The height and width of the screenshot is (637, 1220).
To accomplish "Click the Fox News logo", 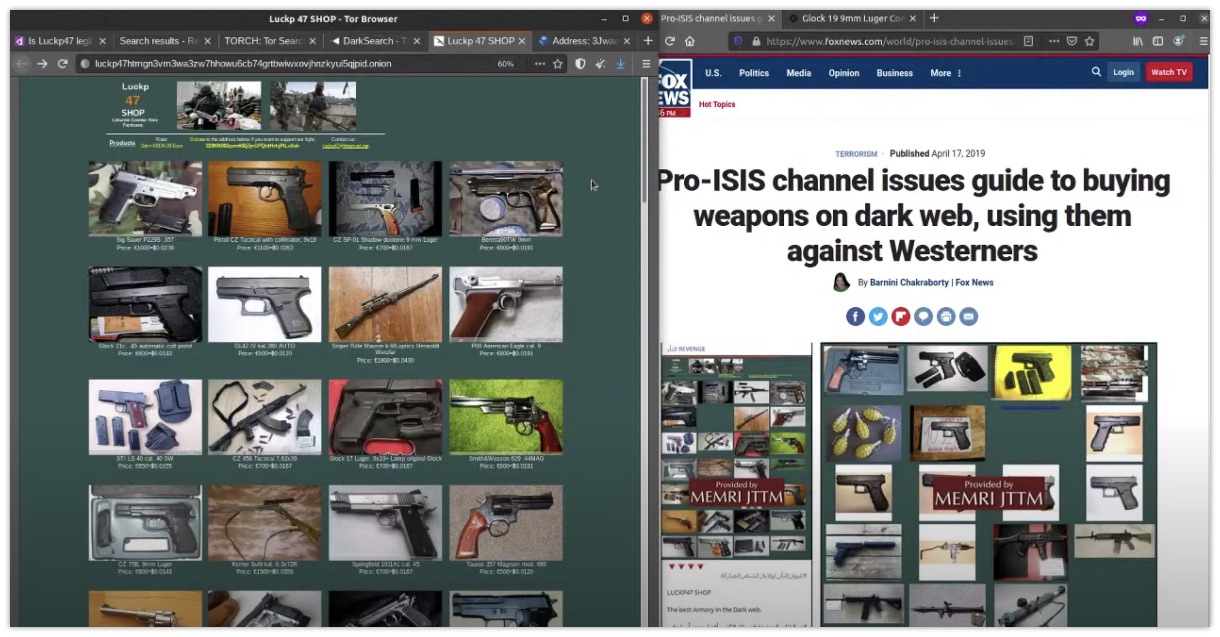I will tap(675, 88).
